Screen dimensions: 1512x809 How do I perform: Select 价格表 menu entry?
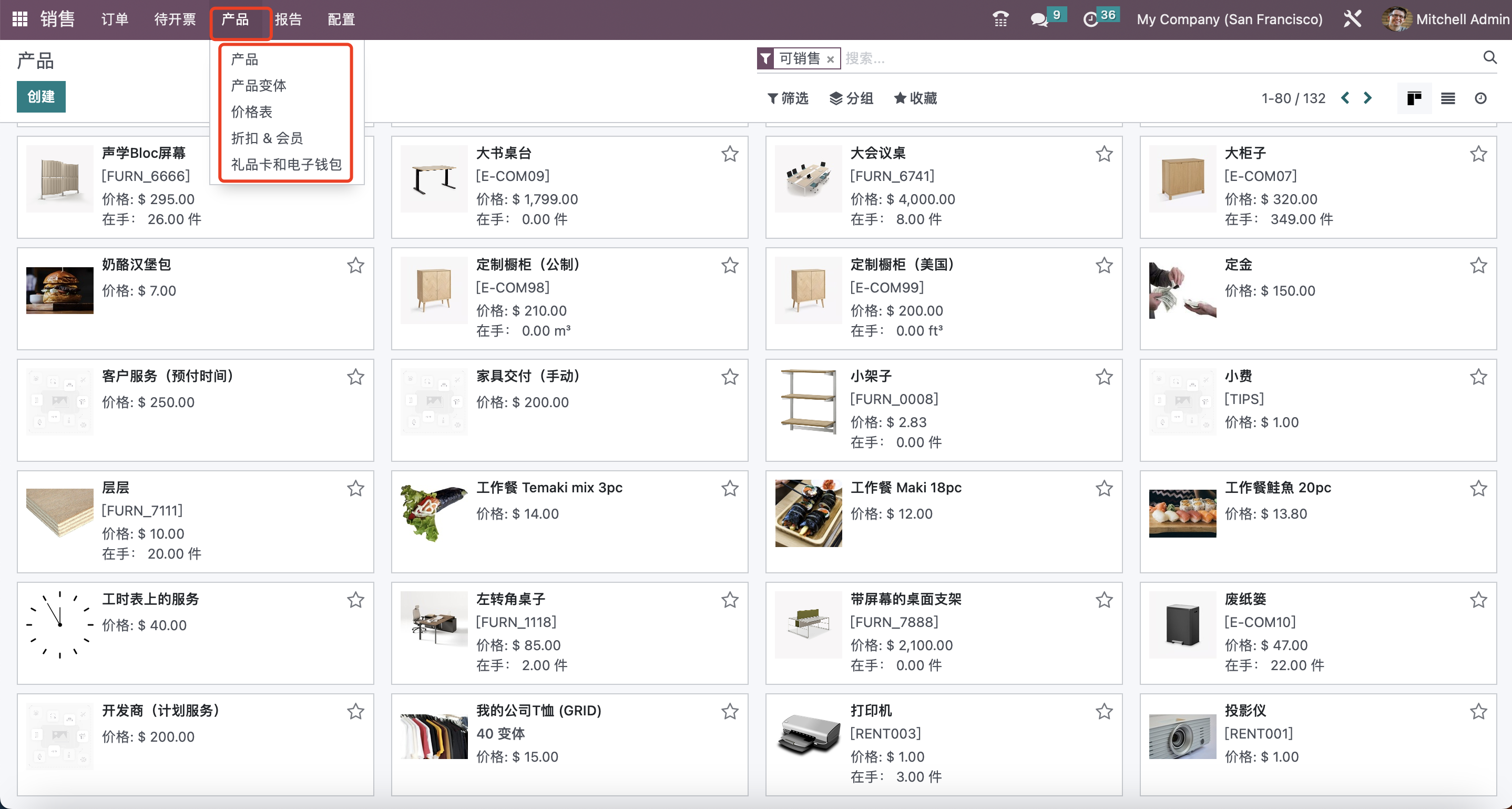(252, 112)
